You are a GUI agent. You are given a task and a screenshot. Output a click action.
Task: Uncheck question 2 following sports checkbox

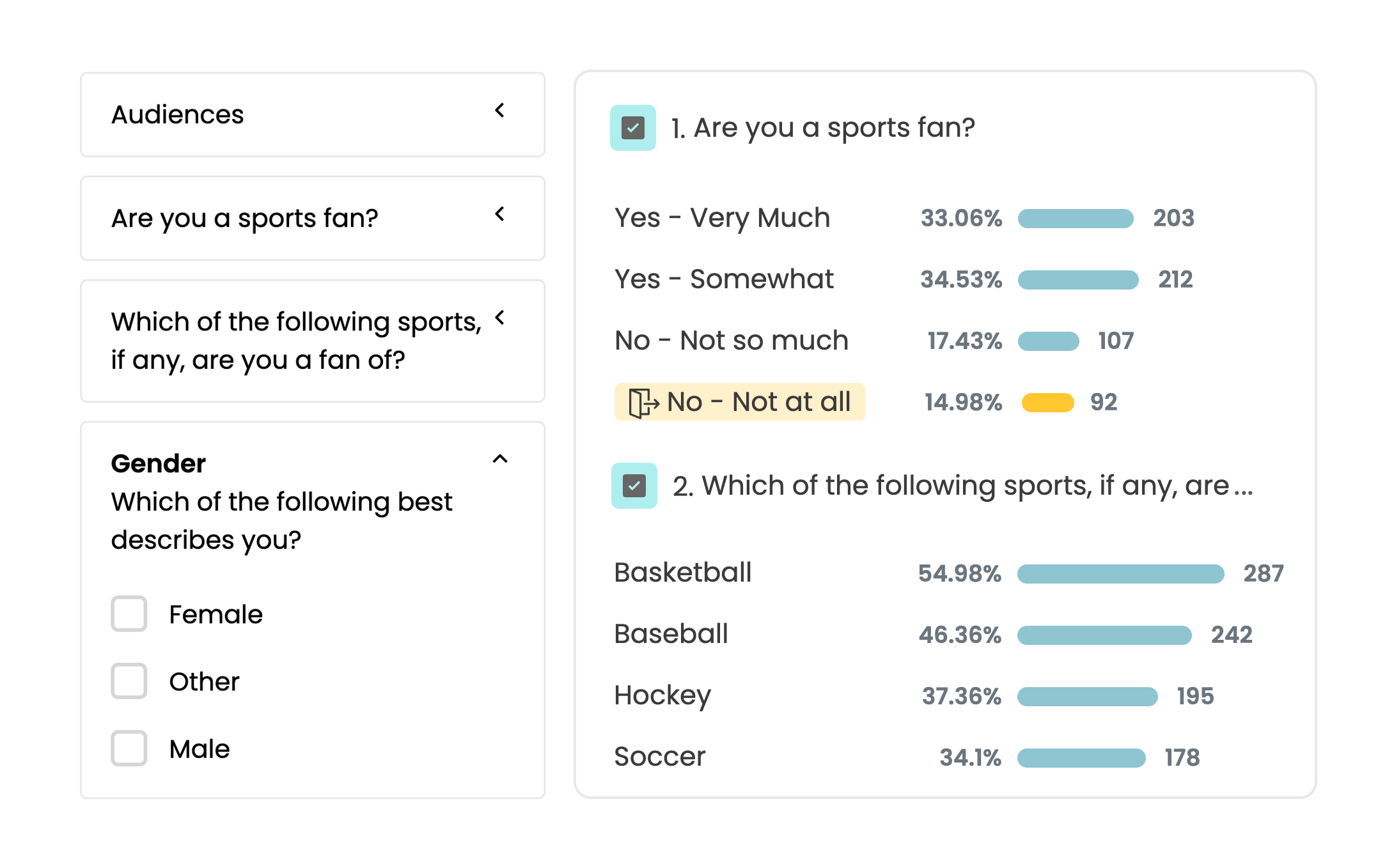coord(634,486)
